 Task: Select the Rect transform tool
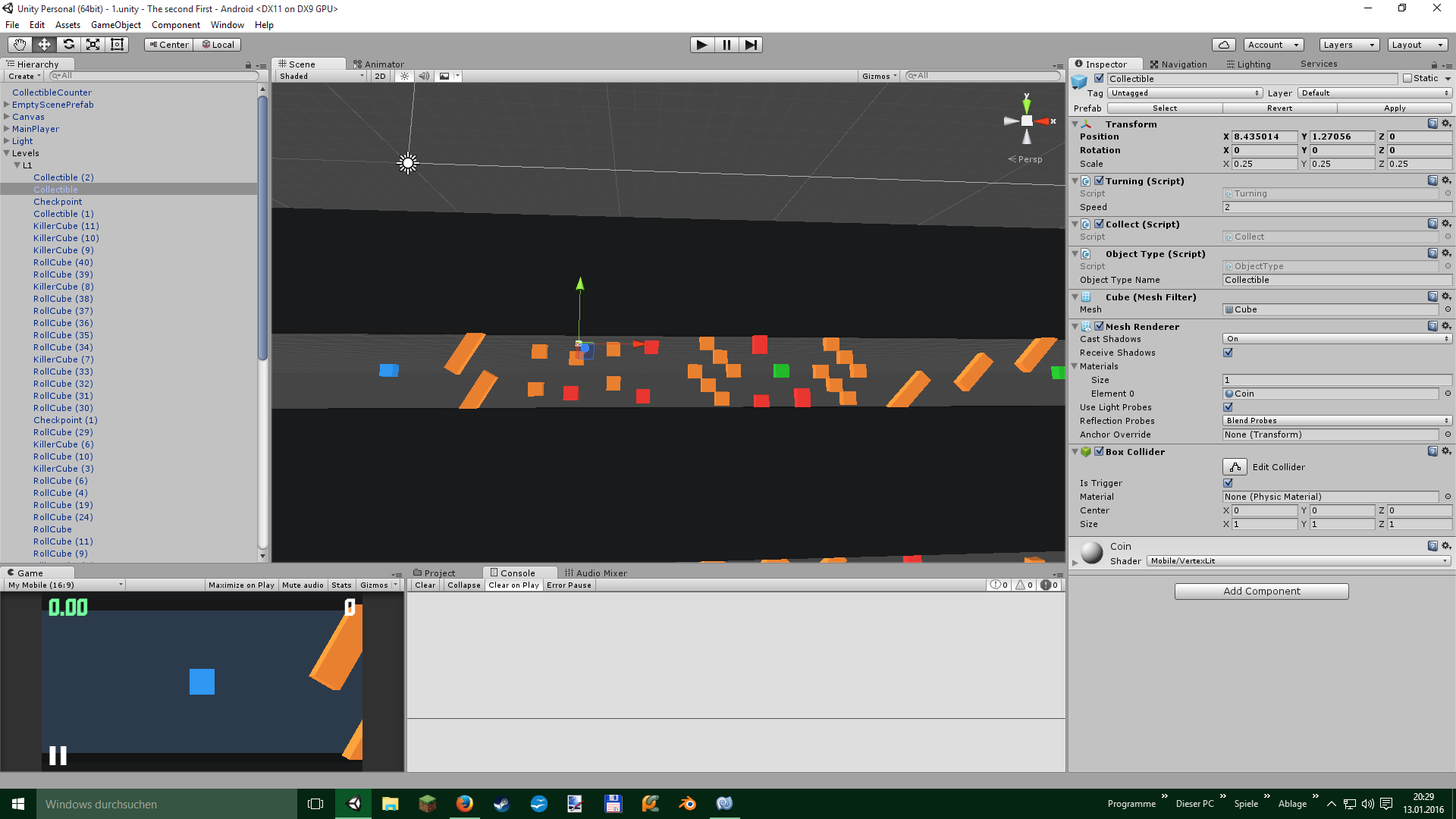[x=117, y=45]
